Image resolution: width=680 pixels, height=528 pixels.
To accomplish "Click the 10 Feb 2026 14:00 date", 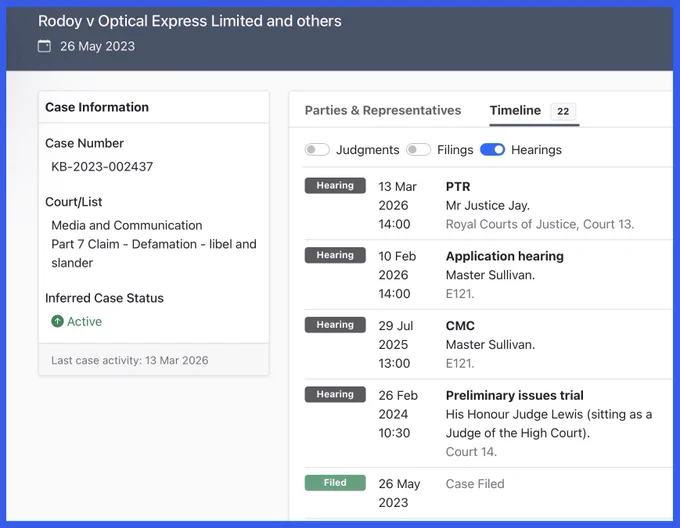I will tap(397, 275).
